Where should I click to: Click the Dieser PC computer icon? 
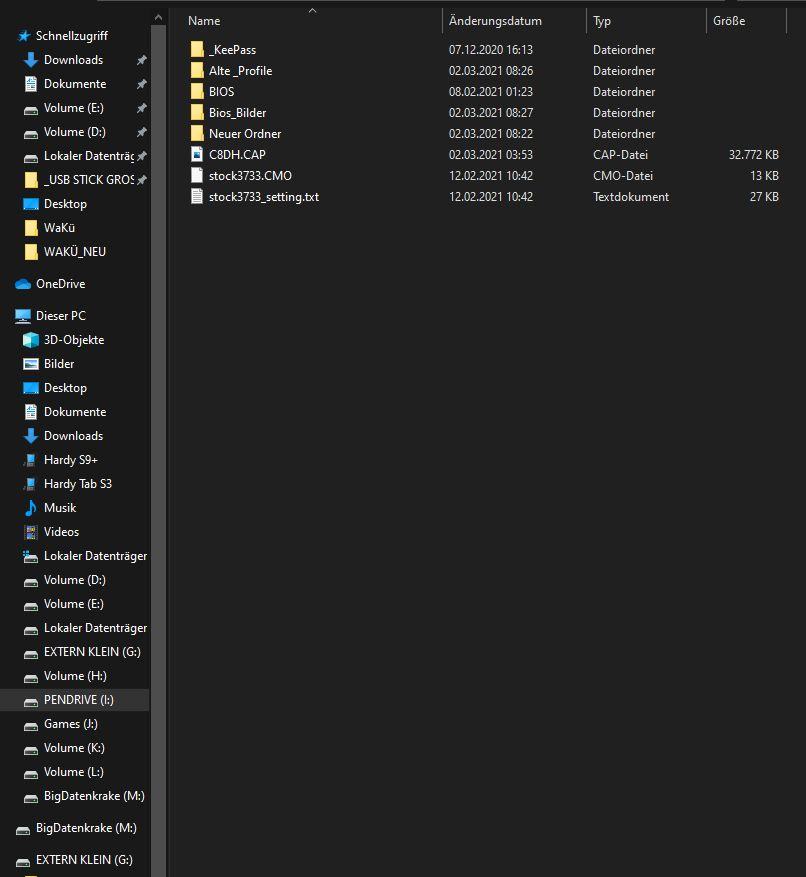click(23, 316)
